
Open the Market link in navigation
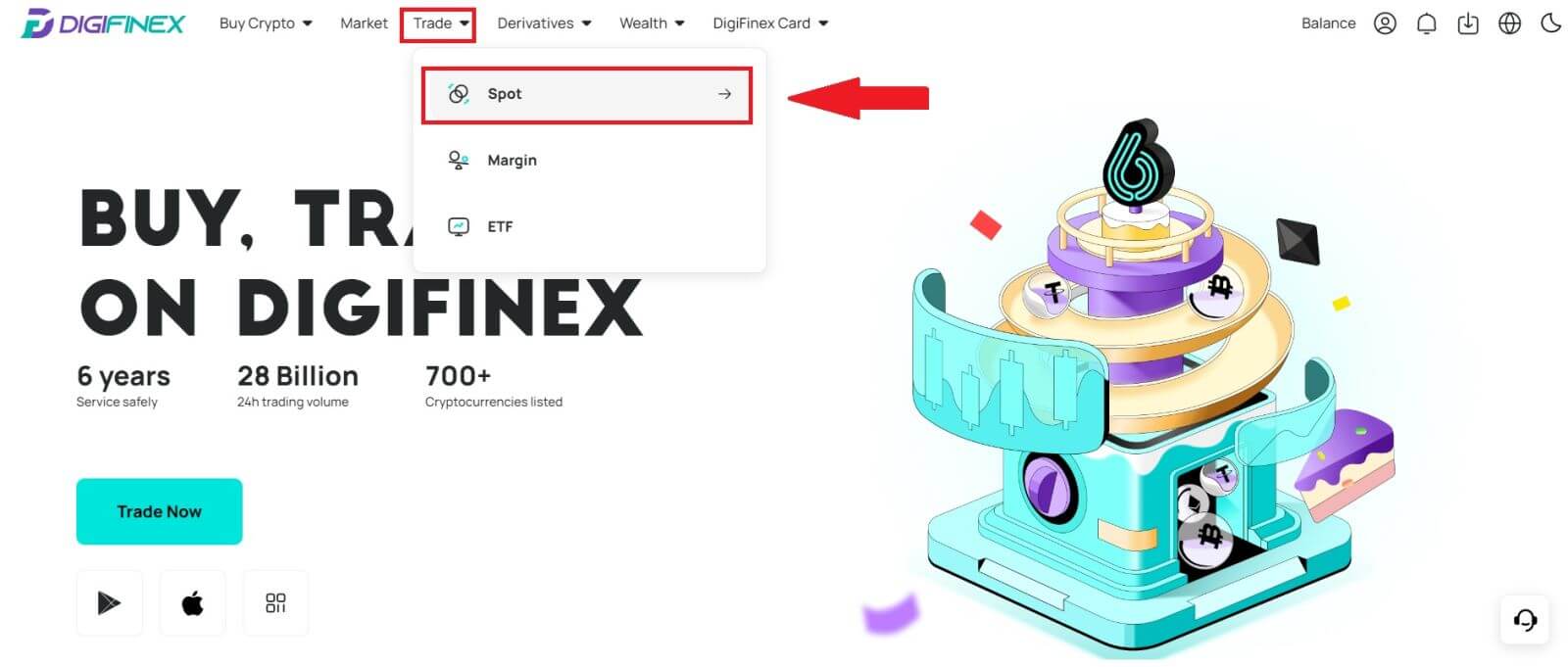tap(364, 24)
